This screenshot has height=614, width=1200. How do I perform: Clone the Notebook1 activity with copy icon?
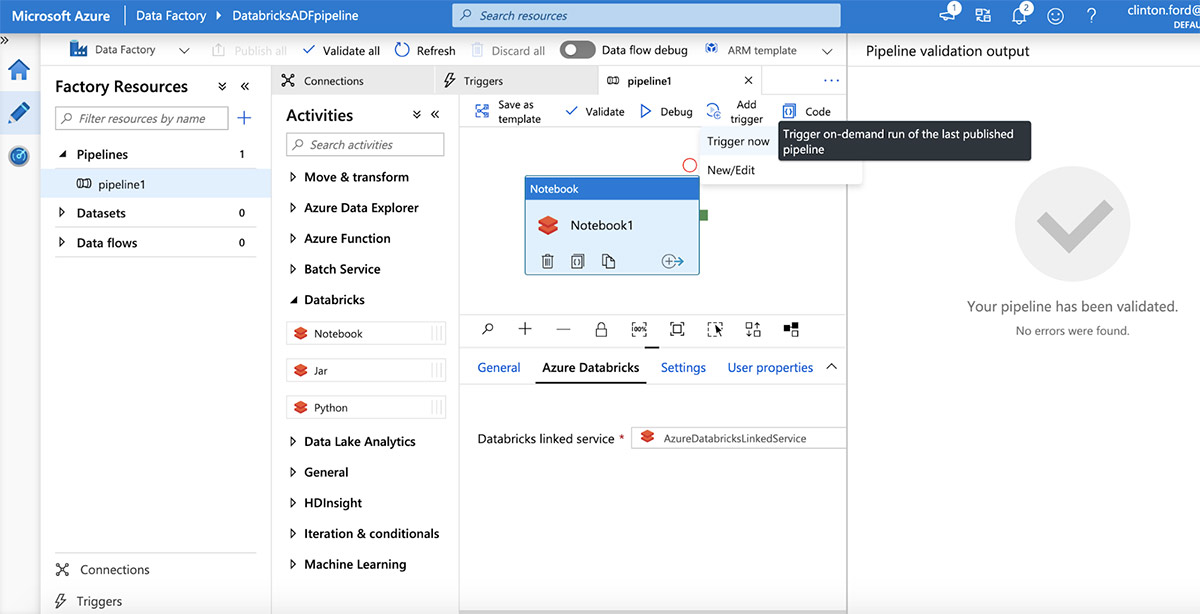click(608, 261)
